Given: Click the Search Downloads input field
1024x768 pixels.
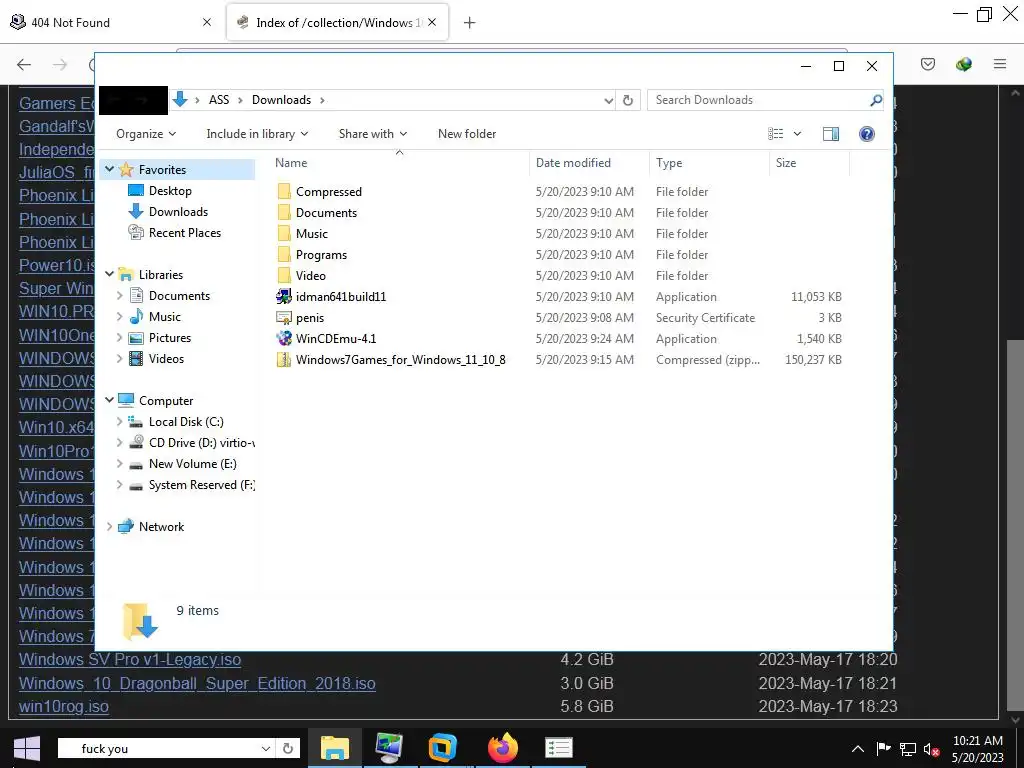Looking at the screenshot, I should [758, 100].
